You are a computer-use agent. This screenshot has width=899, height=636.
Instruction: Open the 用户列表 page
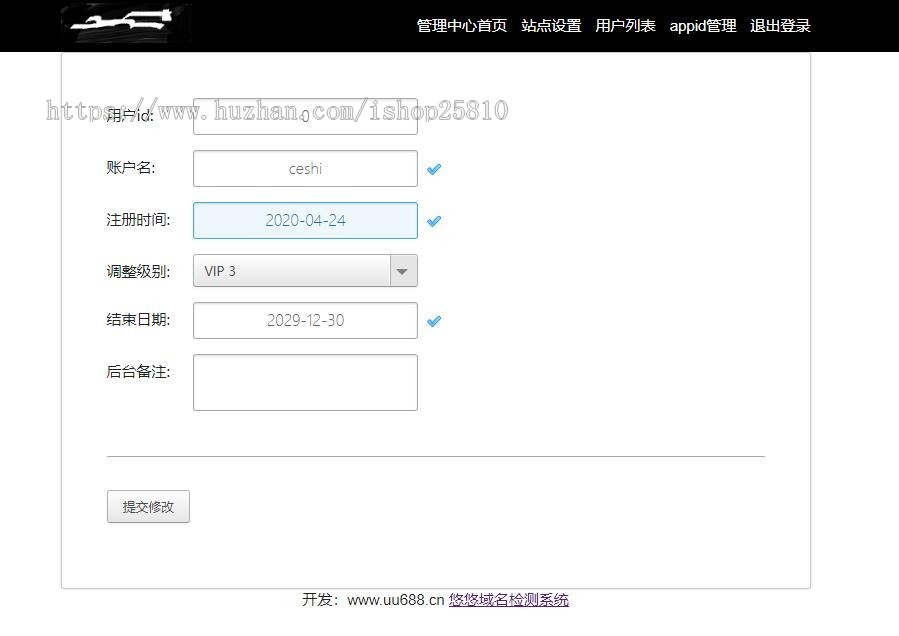click(625, 26)
